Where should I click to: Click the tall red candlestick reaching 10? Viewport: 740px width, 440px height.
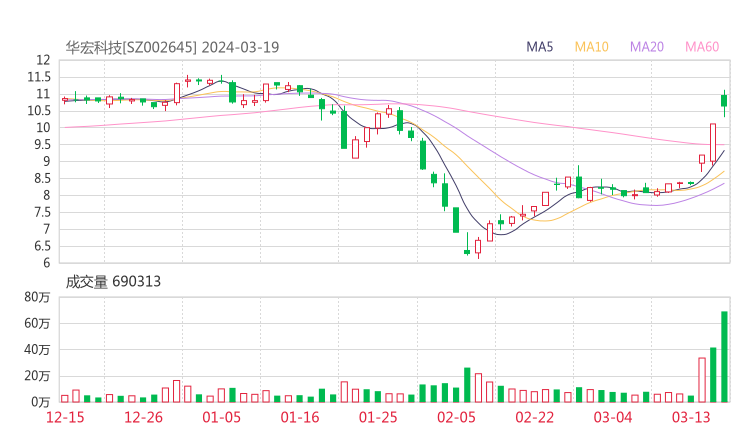pyautogui.click(x=713, y=143)
